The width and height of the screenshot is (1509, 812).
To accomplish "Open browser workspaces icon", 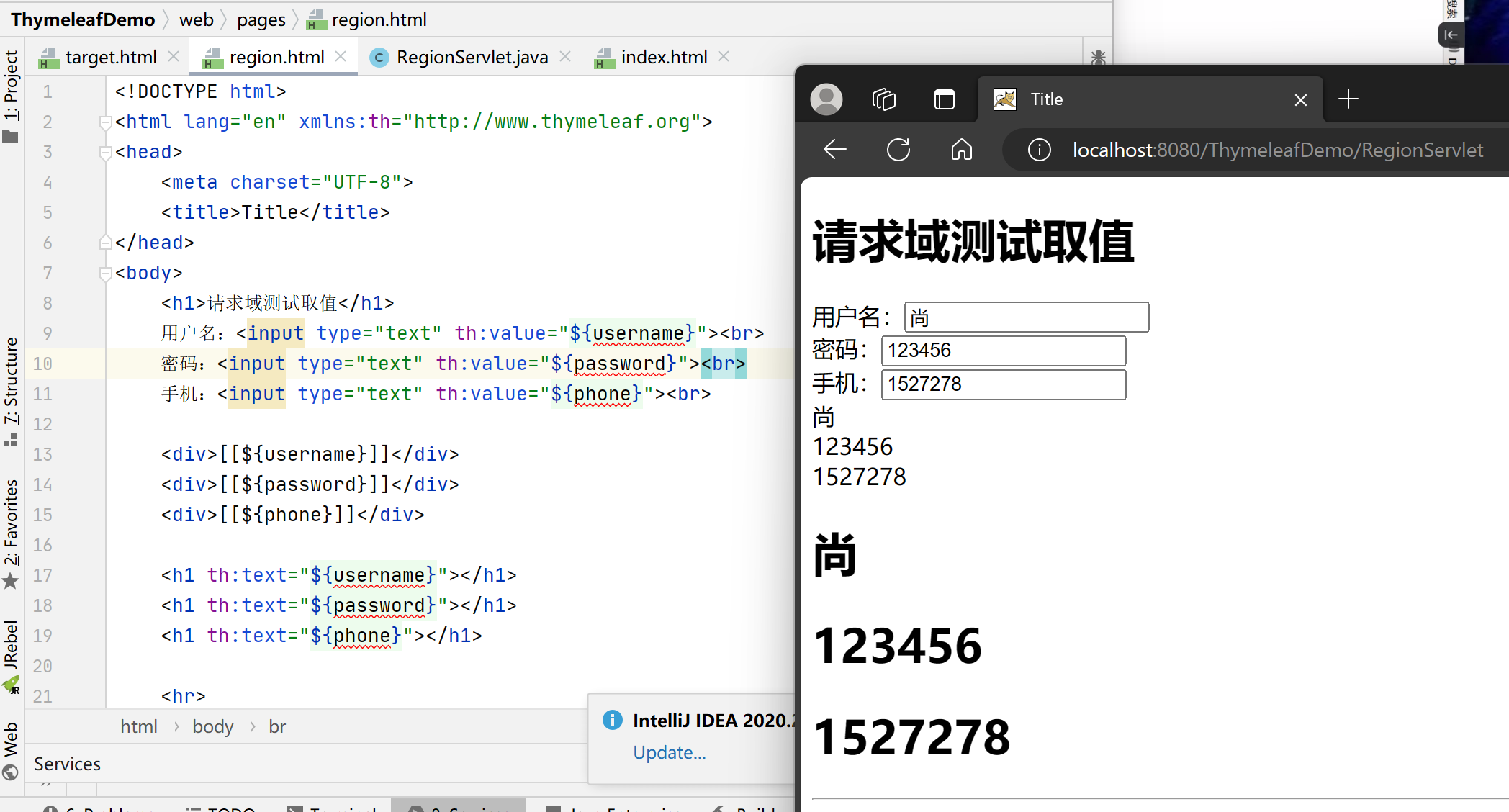I will pyautogui.click(x=884, y=99).
